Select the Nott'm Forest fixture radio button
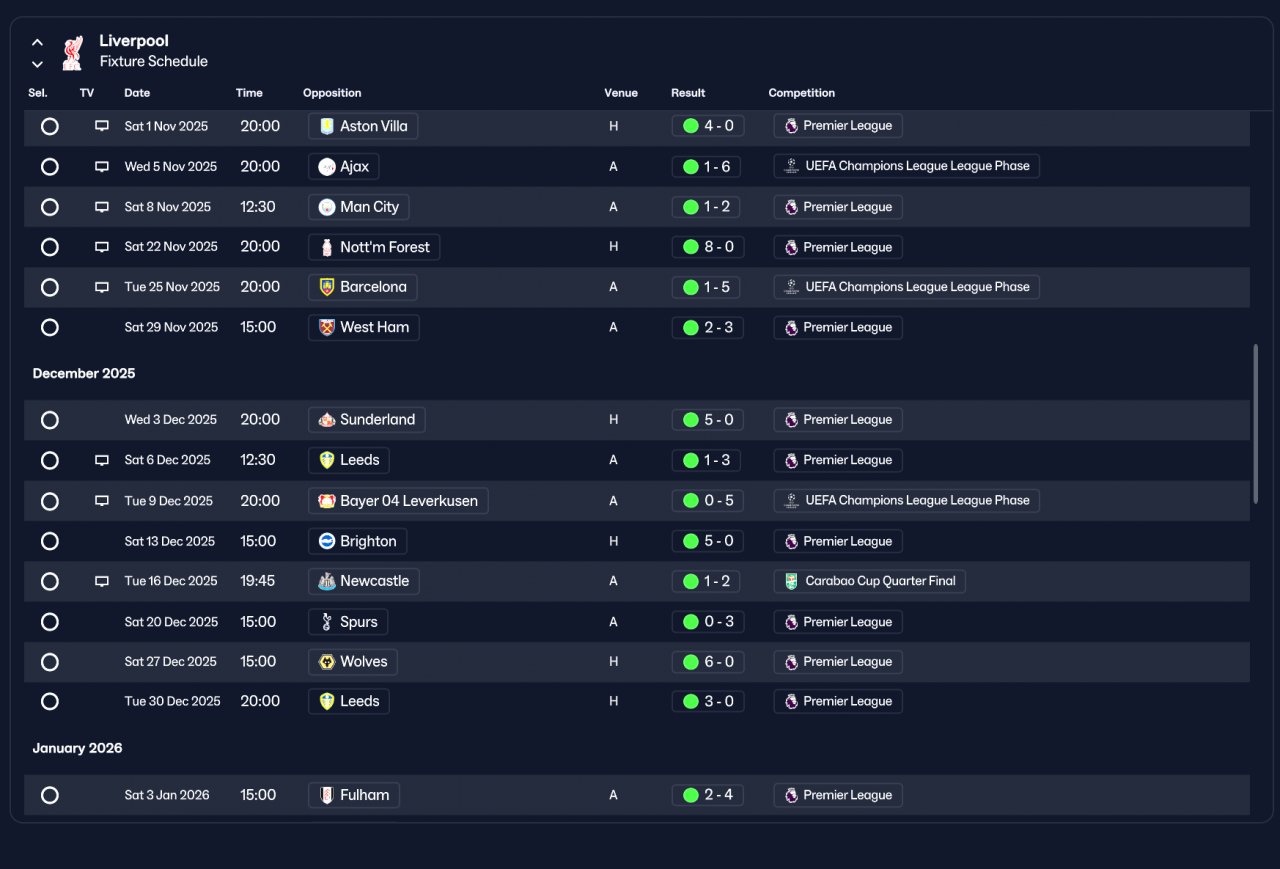The image size is (1280, 869). [50, 247]
